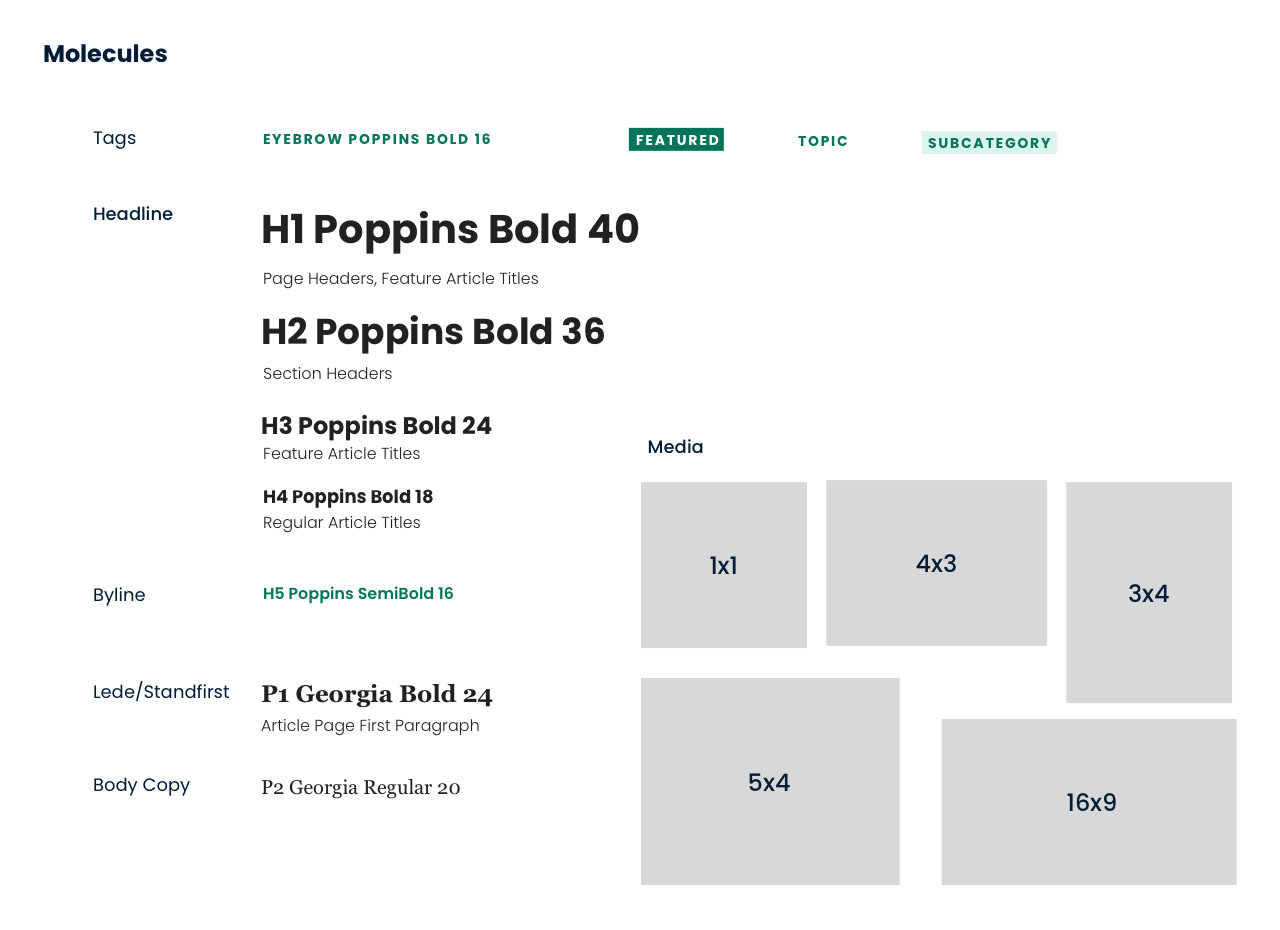Click the H2 Poppins Bold 36 headline
This screenshot has height=930, width=1280.
pyautogui.click(x=433, y=332)
